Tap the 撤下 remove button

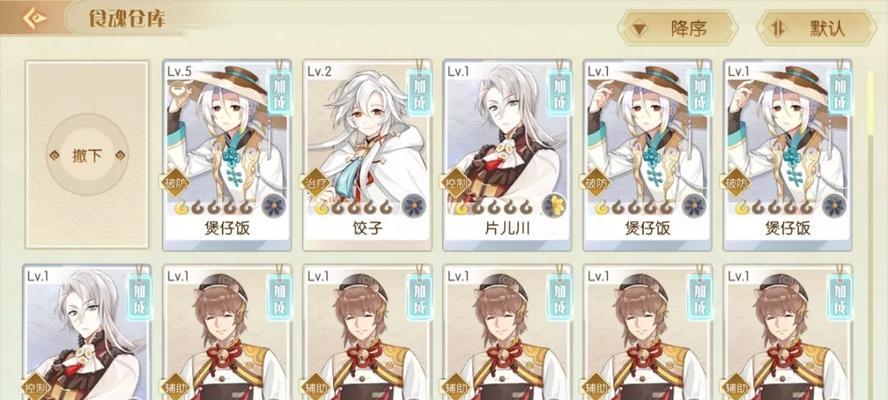click(x=87, y=155)
